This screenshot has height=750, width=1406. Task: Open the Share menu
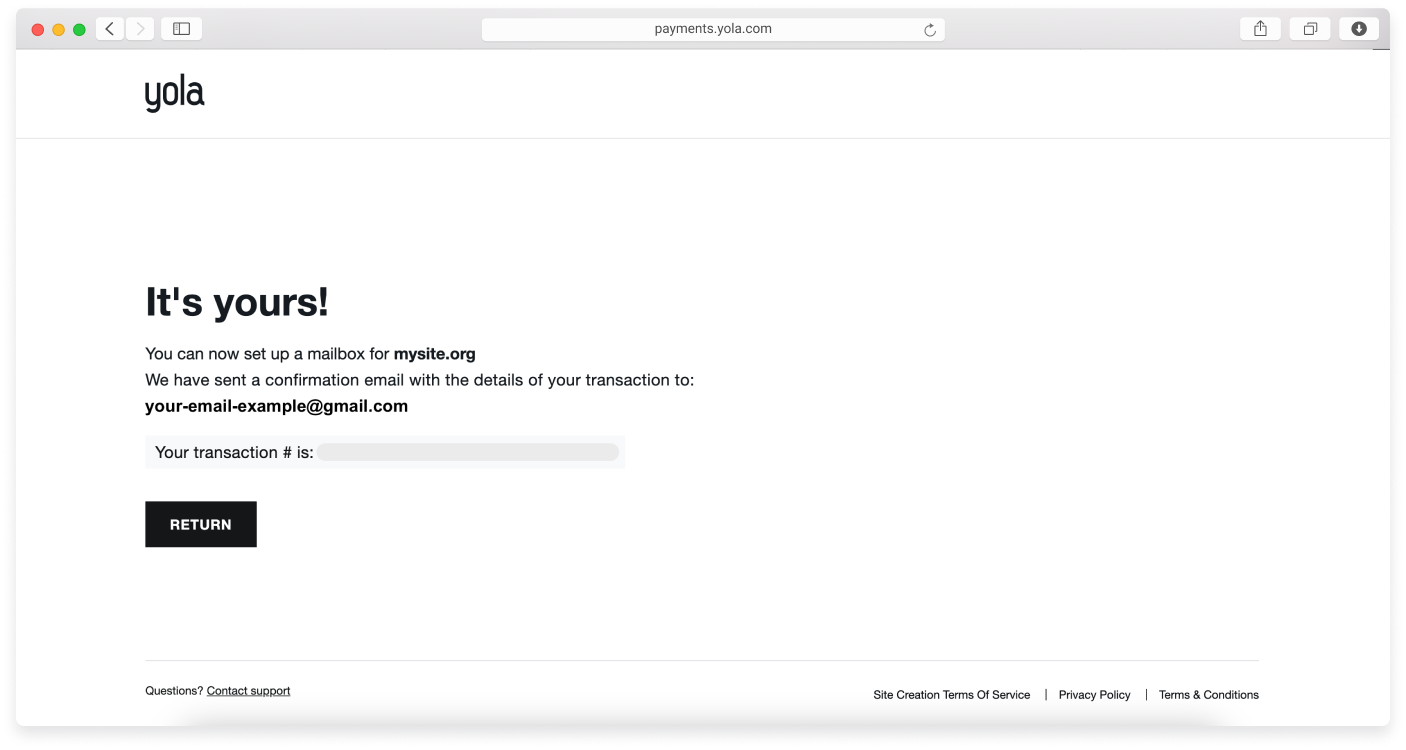click(1259, 28)
